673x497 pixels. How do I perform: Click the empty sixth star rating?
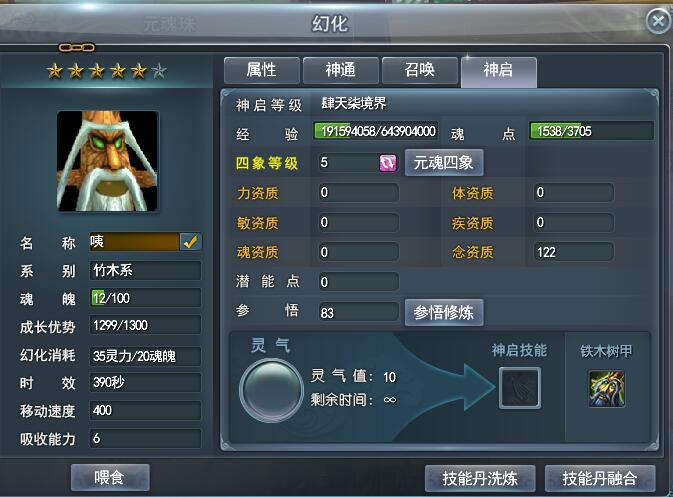pos(159,71)
